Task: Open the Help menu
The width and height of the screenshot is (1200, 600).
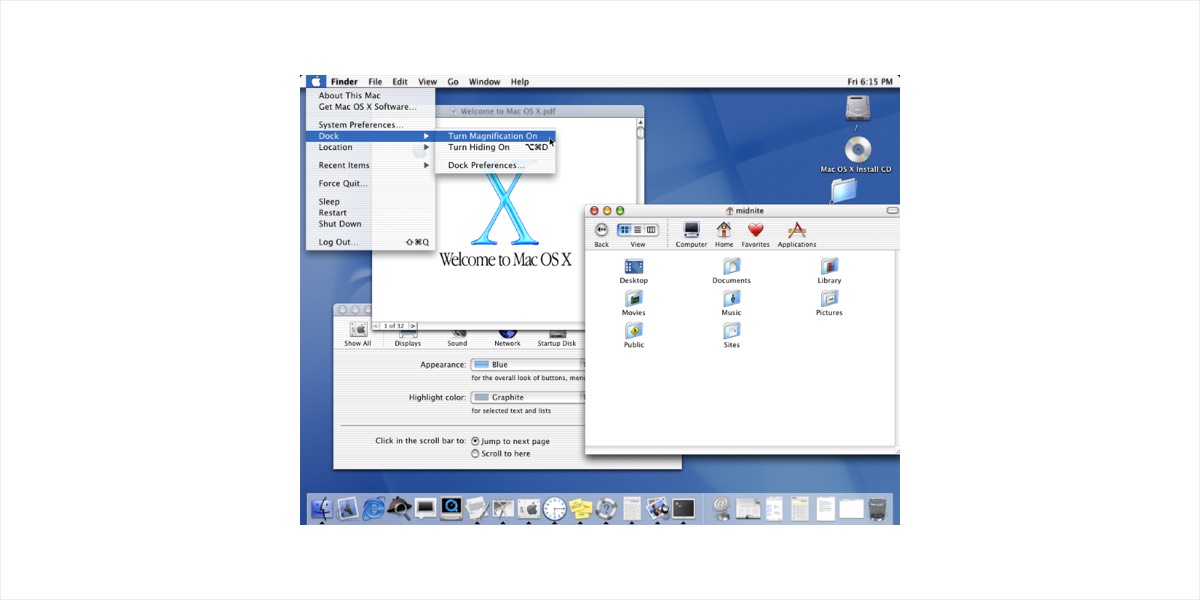Action: tap(520, 82)
